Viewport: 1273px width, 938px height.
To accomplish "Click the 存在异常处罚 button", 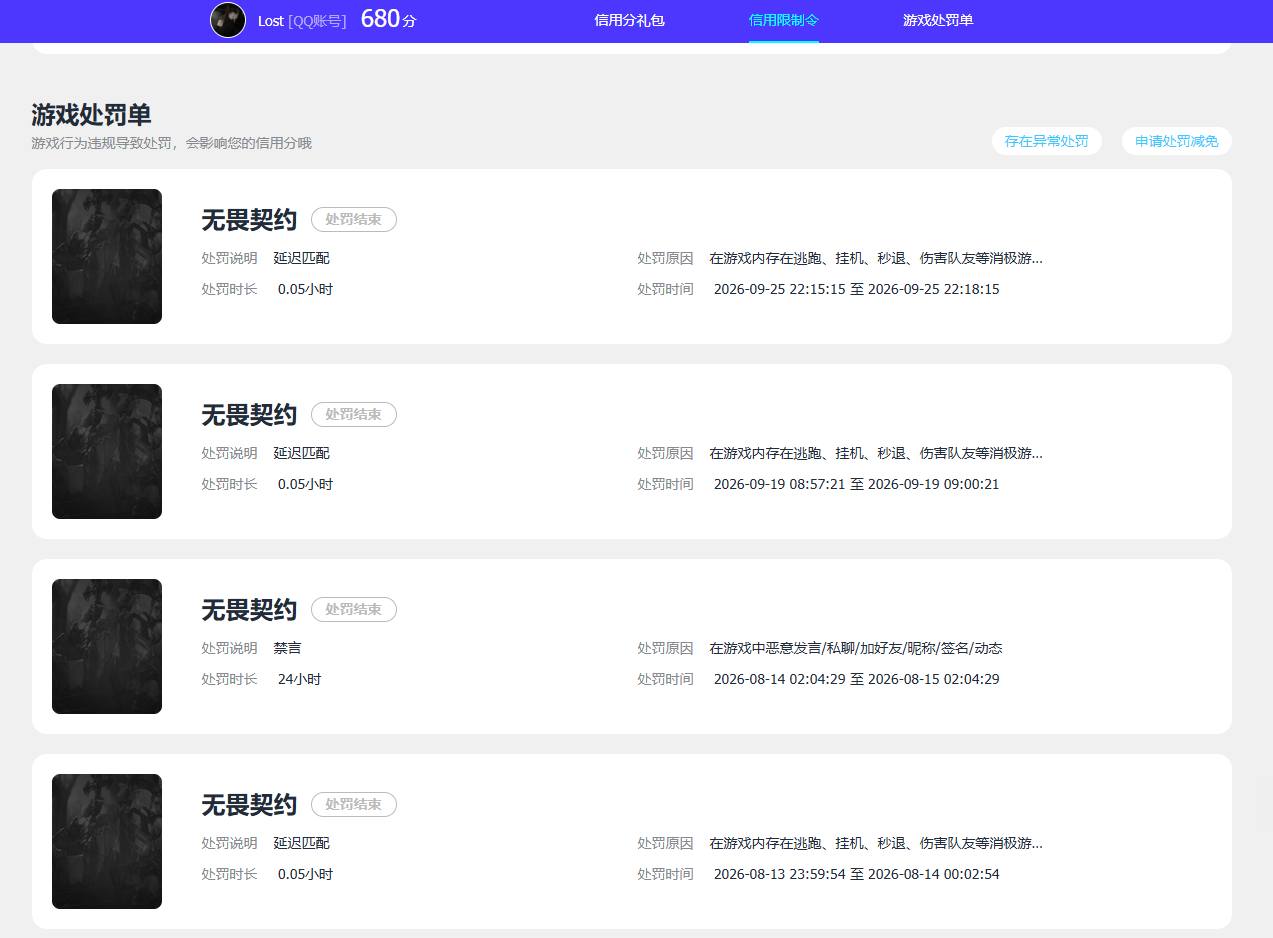I will [1046, 141].
